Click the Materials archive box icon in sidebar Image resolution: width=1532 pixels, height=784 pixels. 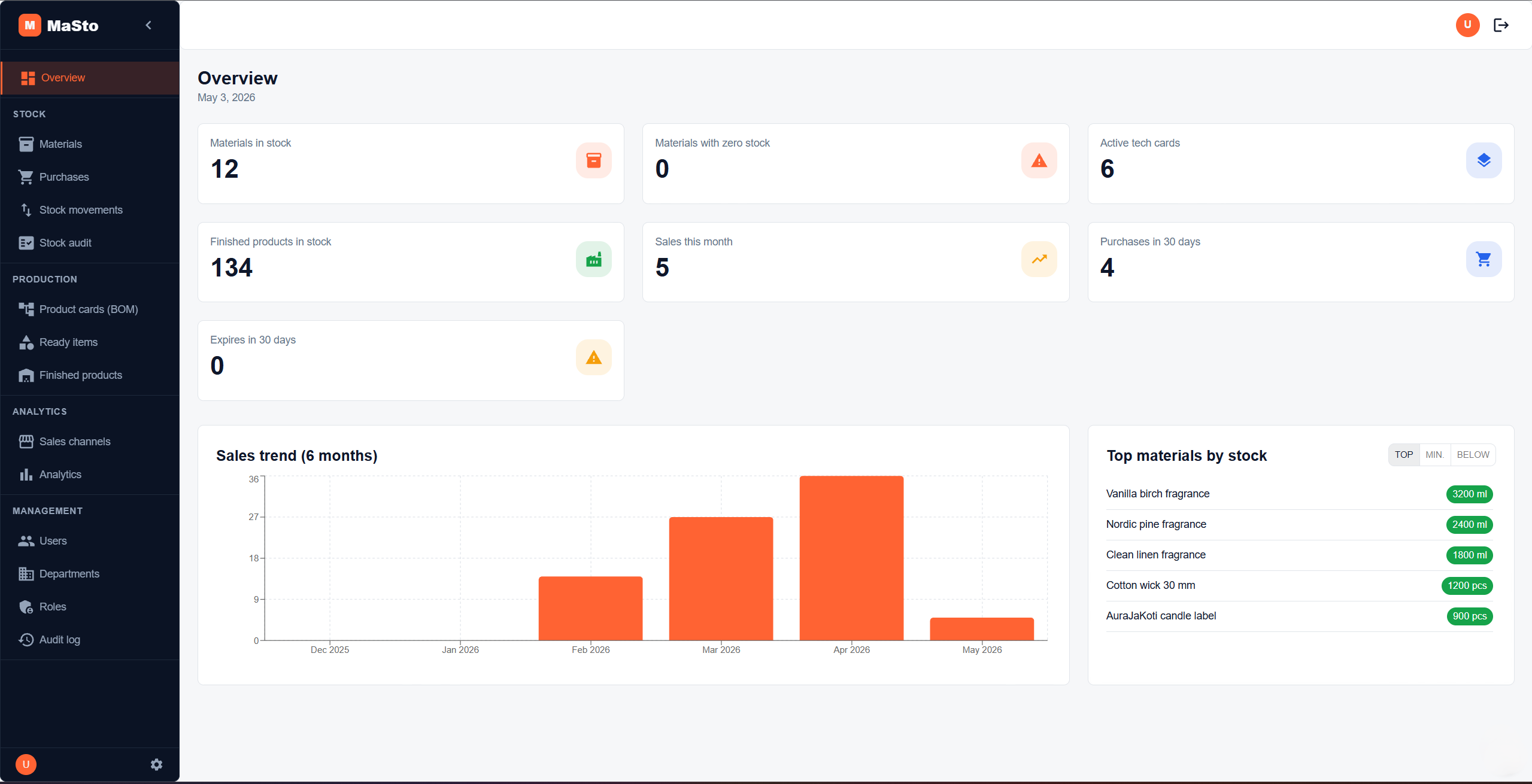26,144
